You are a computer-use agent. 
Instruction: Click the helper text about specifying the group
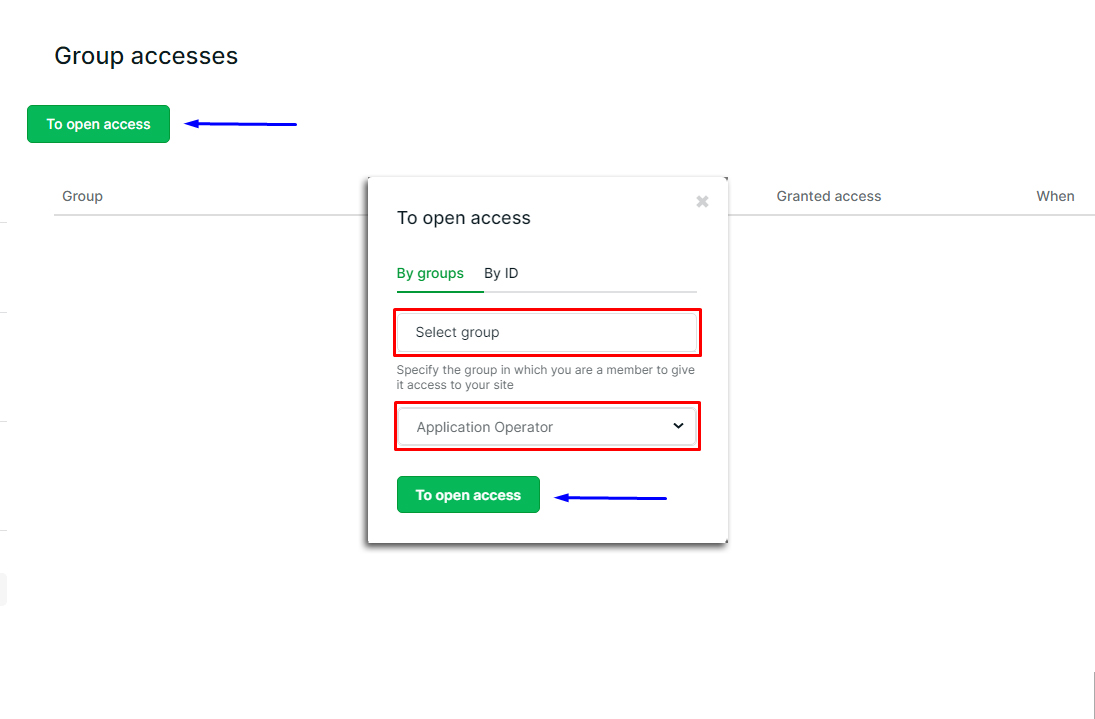click(545, 377)
